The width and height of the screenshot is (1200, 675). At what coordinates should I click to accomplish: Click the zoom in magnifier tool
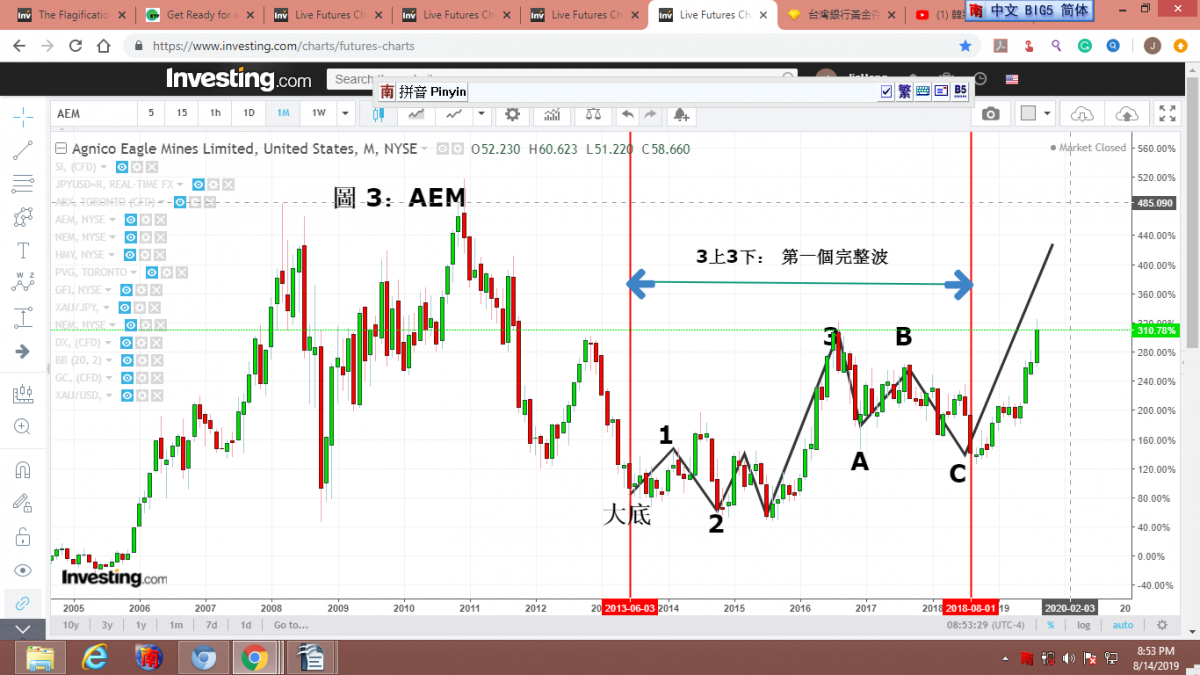[22, 427]
